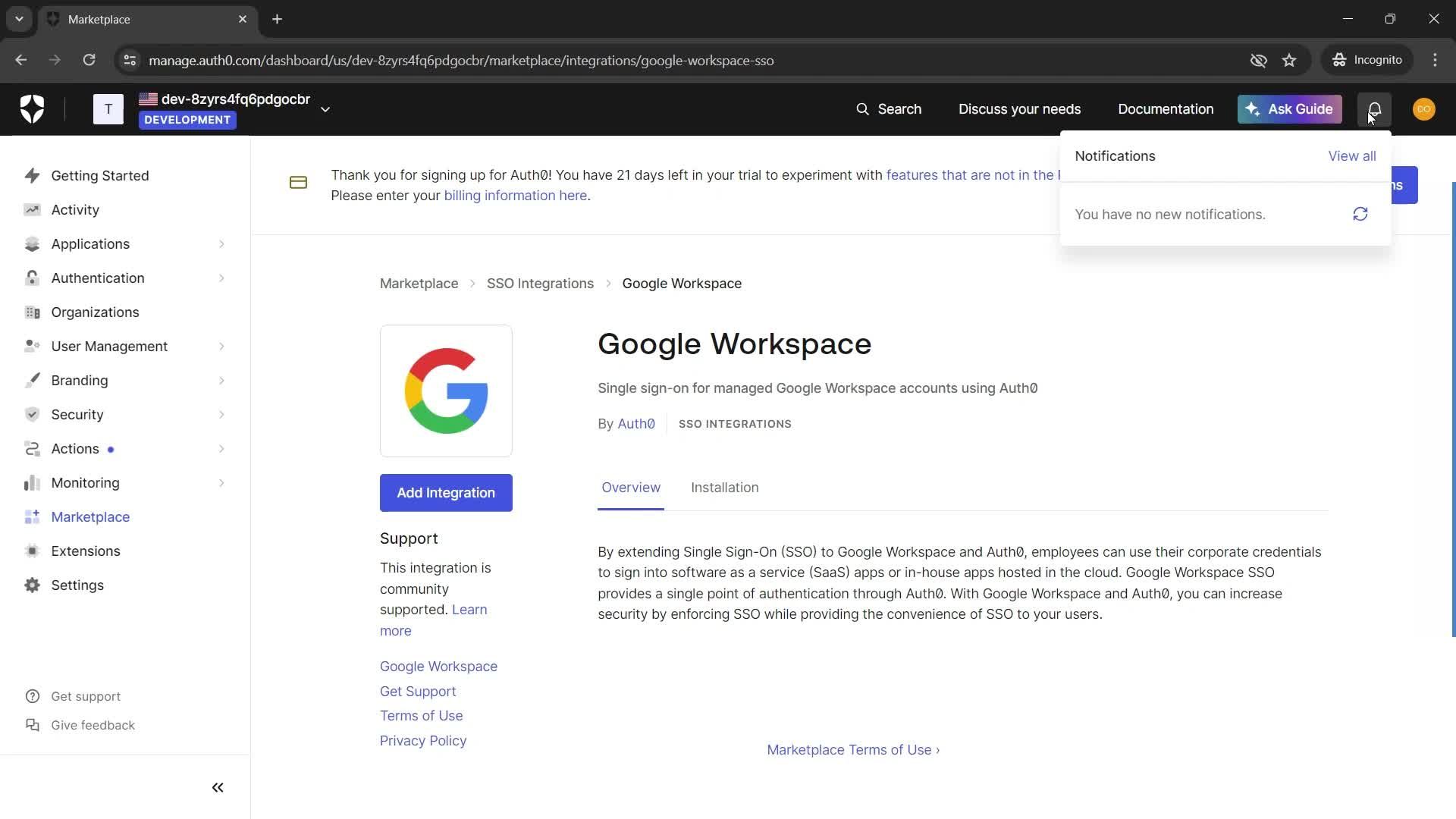Viewport: 1456px width, 819px height.
Task: Click the Extensions chip icon
Action: click(x=32, y=551)
